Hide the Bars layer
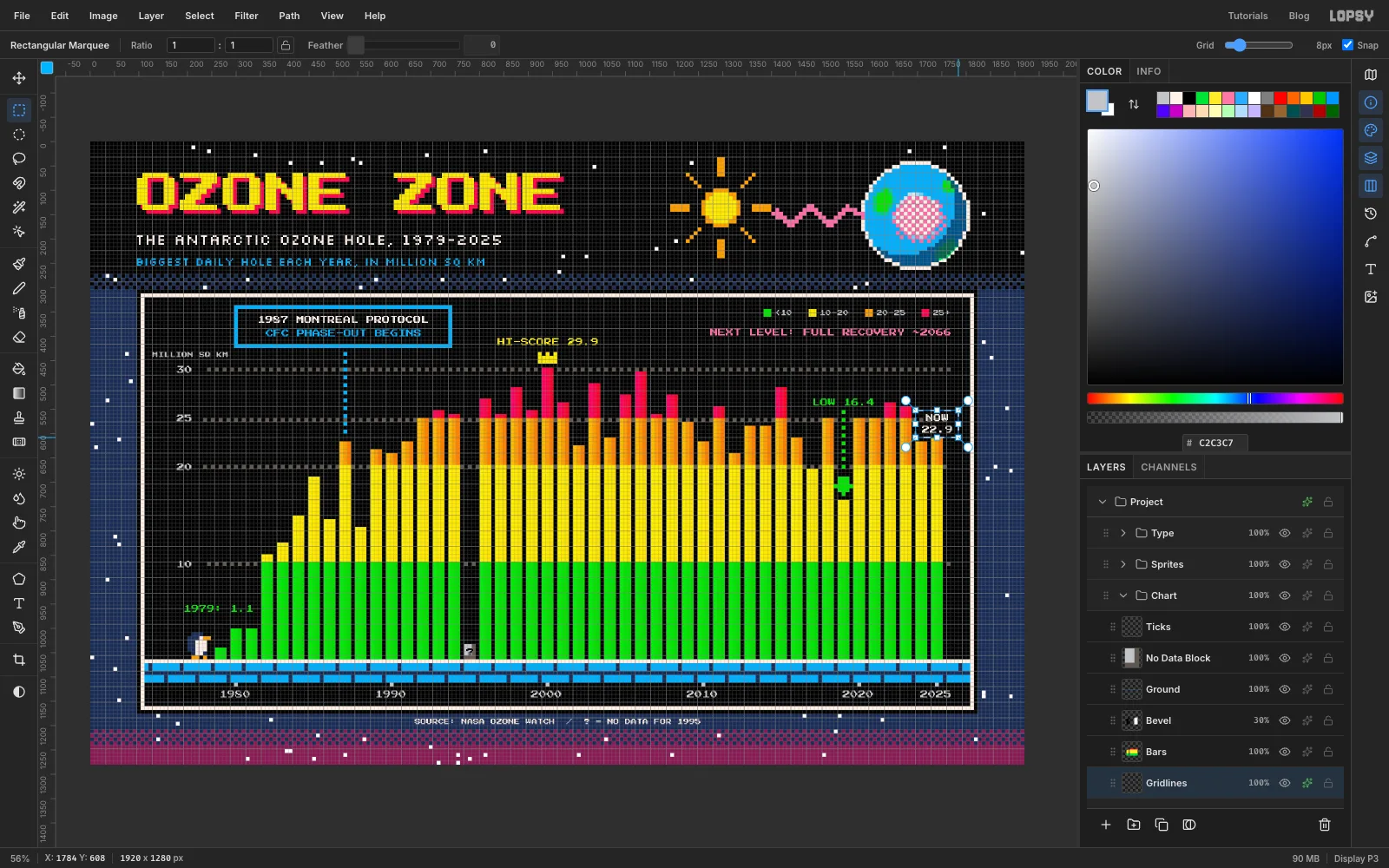This screenshot has width=1389, height=868. pyautogui.click(x=1285, y=752)
